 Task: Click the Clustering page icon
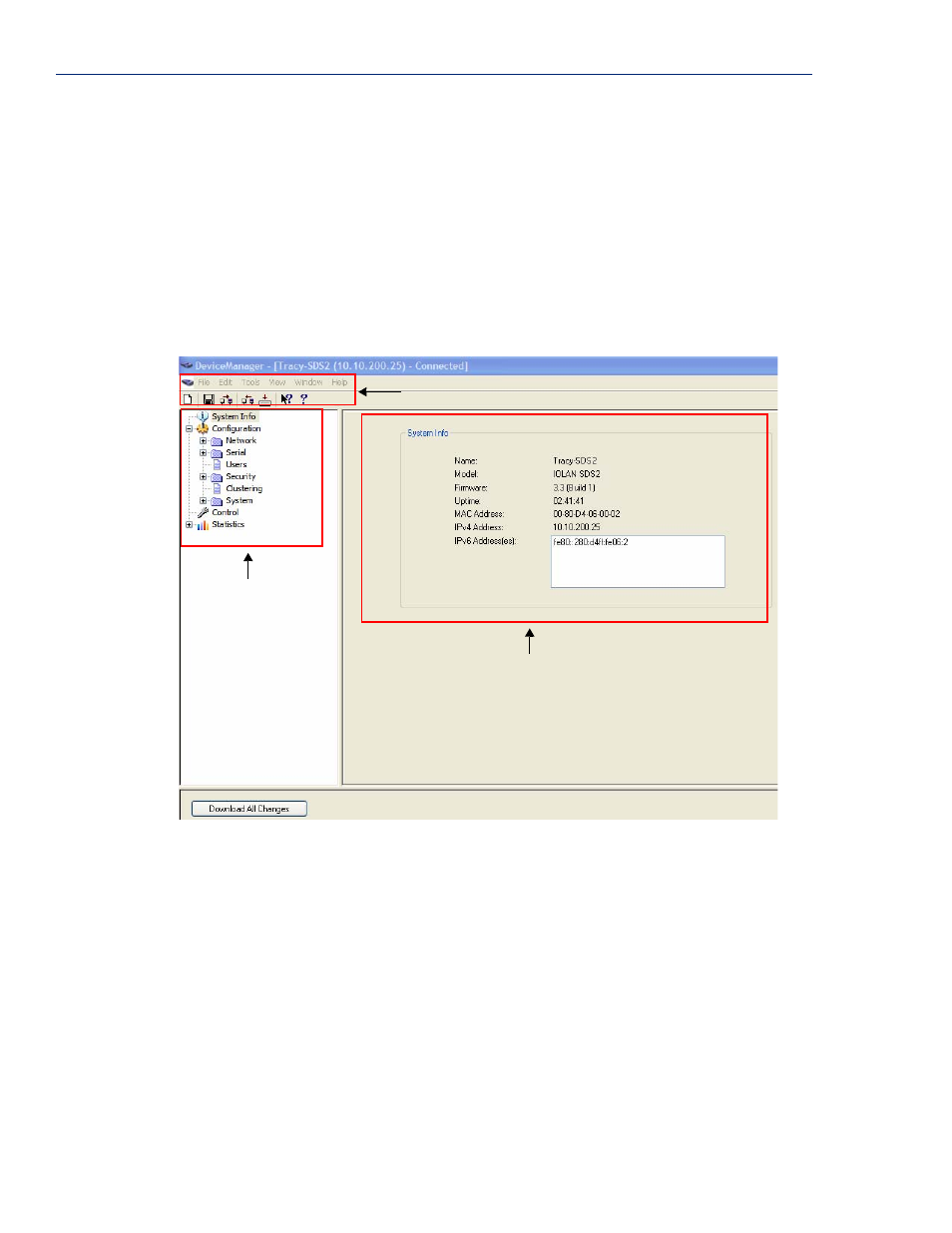click(217, 488)
